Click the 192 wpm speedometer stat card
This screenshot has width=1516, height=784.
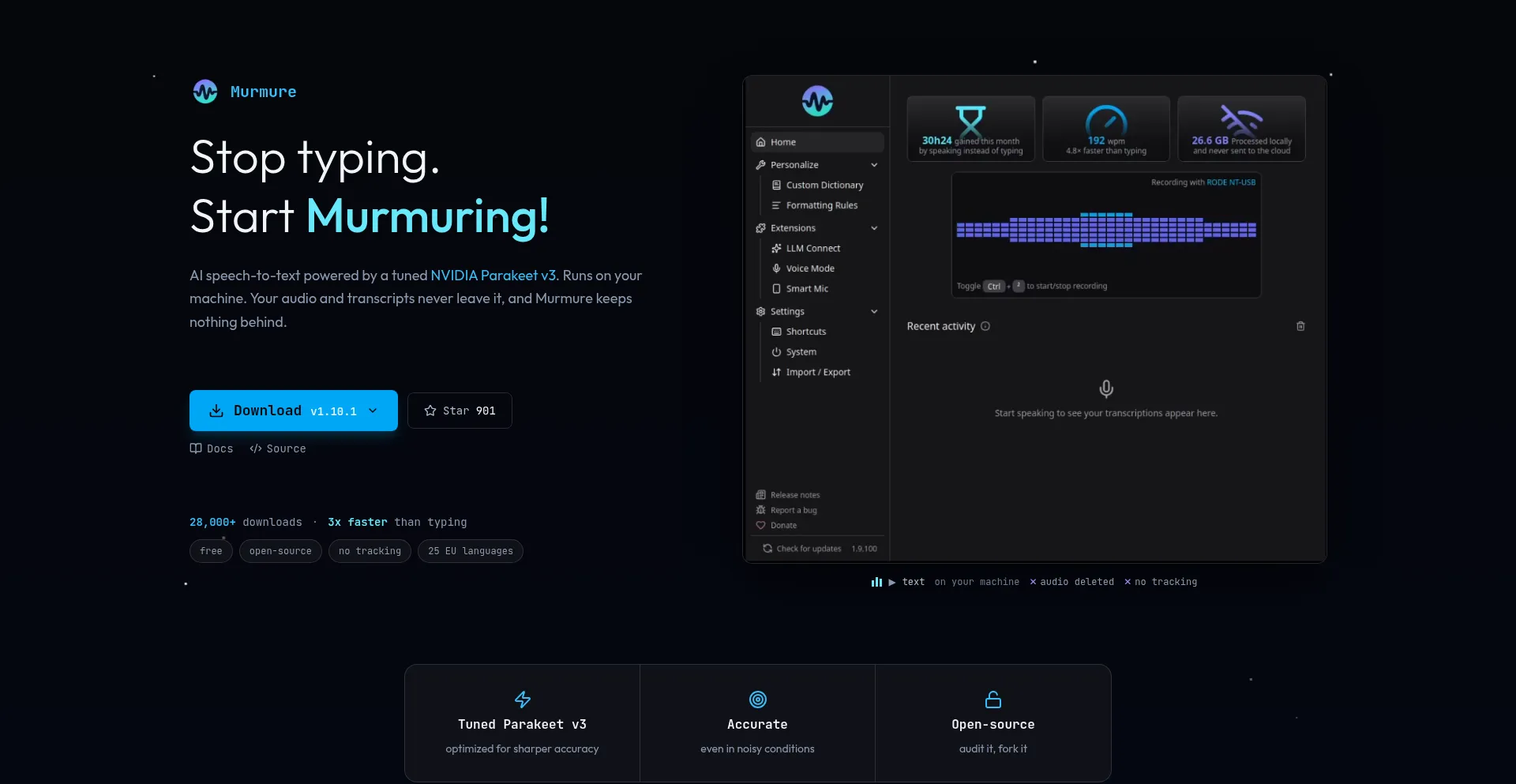[1106, 129]
